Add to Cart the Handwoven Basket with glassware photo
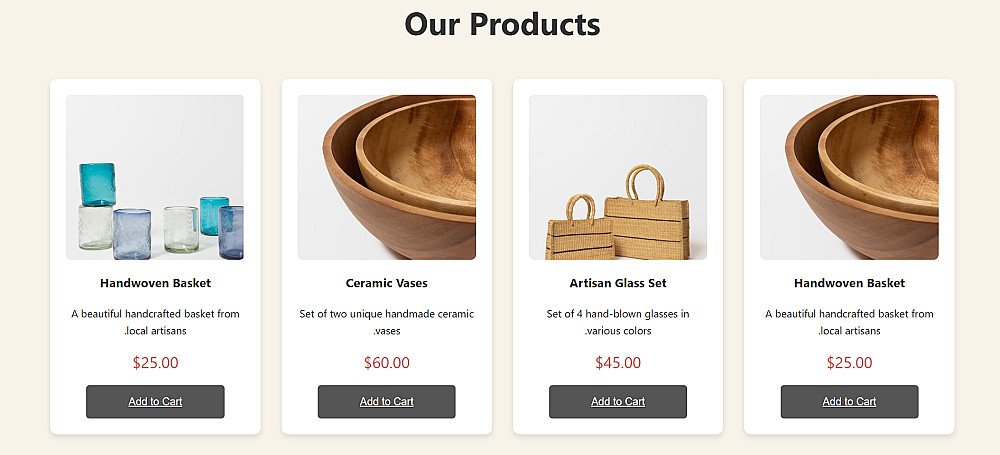The height and width of the screenshot is (455, 1000). 155,401
